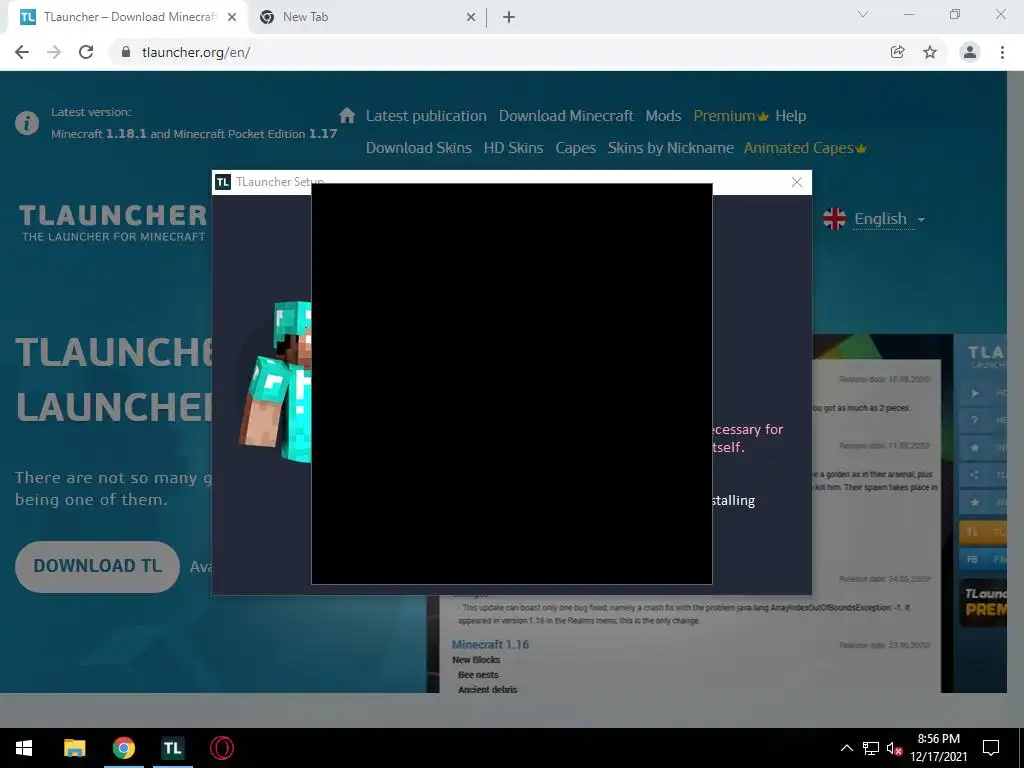Open Chrome three-dot menu
This screenshot has height=768, width=1024.
1002,52
